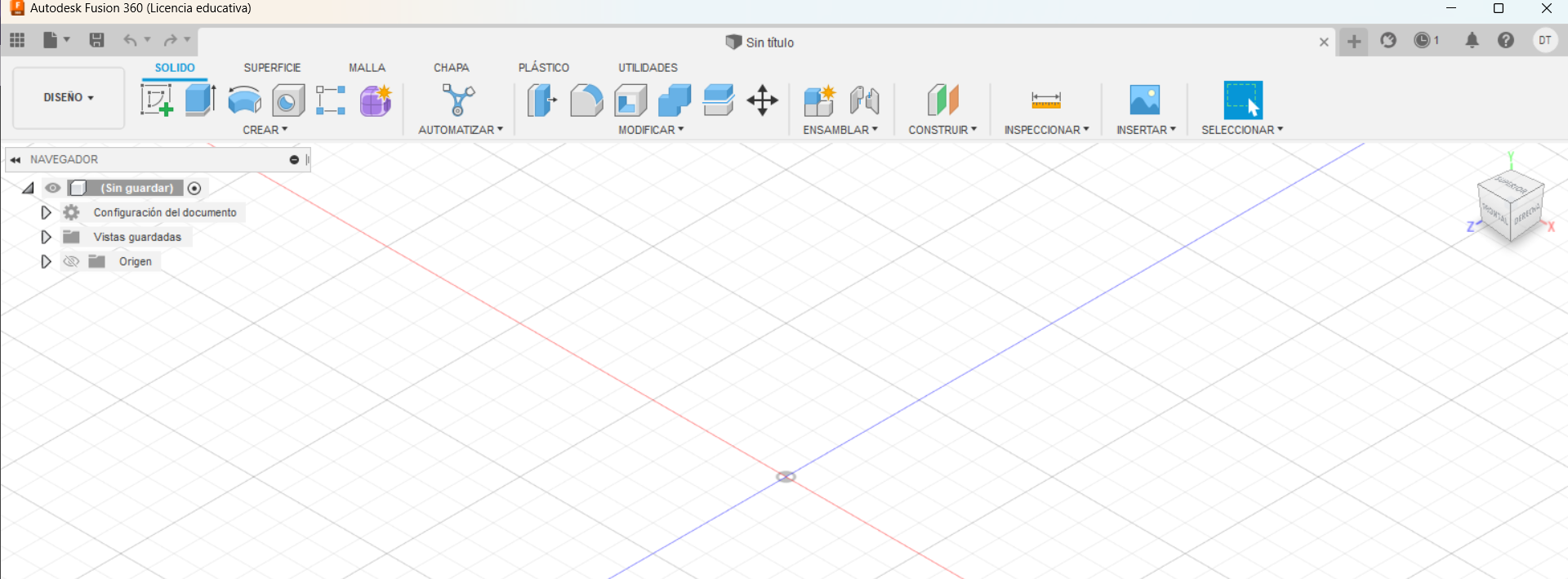The height and width of the screenshot is (579, 1568).
Task: Select the Extrude tool
Action: click(200, 100)
